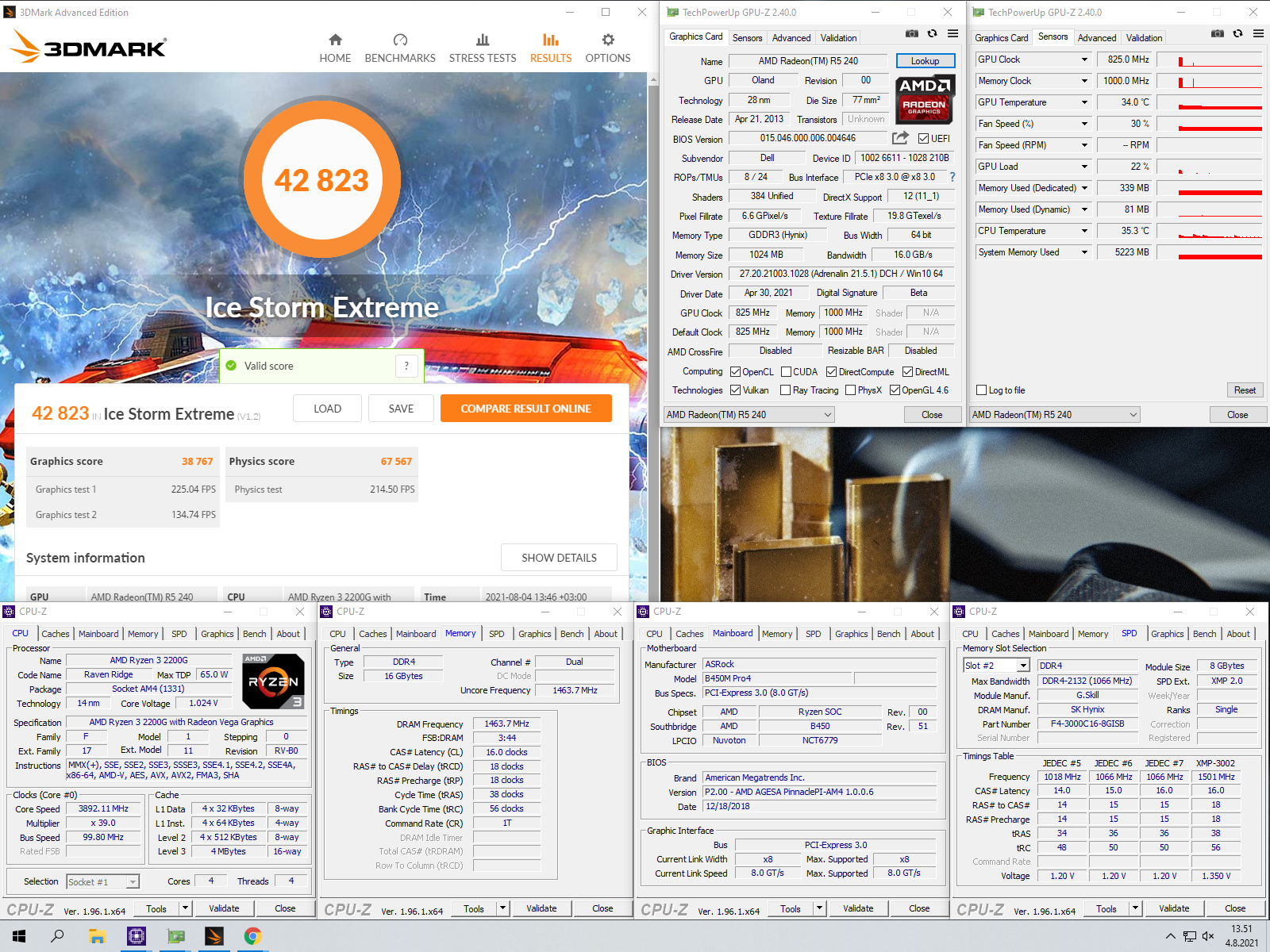Open the Slot #2 dropdown in CPU-Z SPD
Viewport: 1270px width, 952px height.
click(1023, 666)
